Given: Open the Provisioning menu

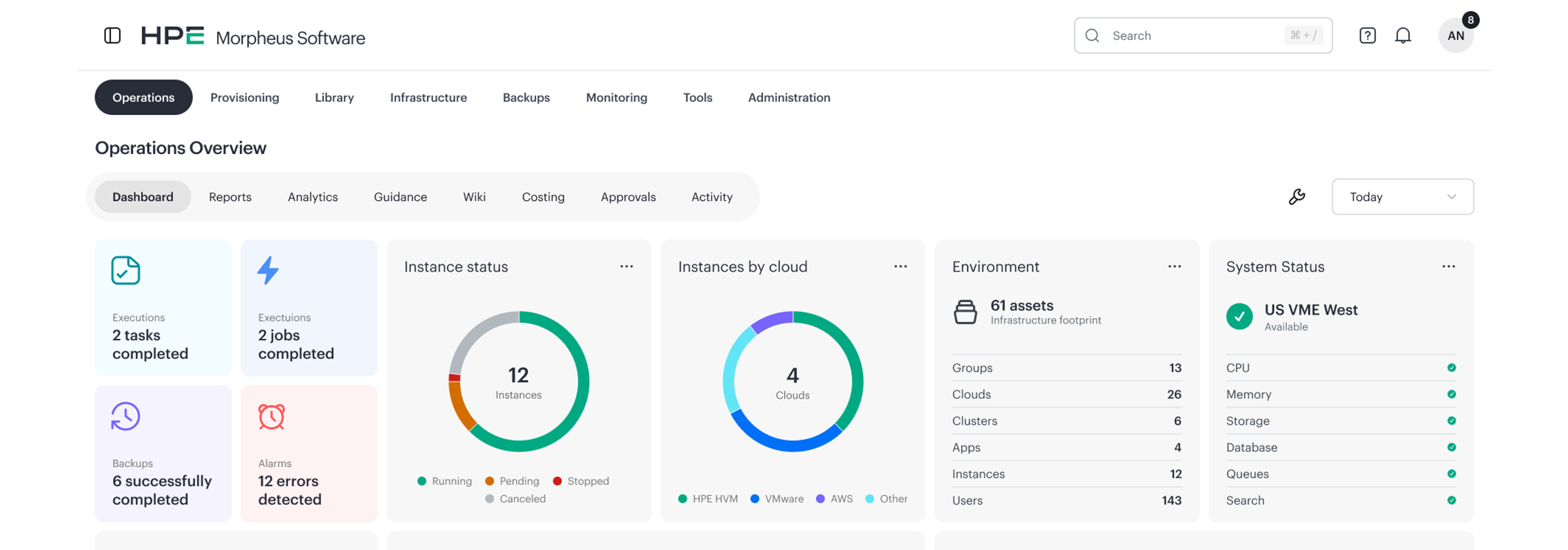Looking at the screenshot, I should [x=244, y=97].
